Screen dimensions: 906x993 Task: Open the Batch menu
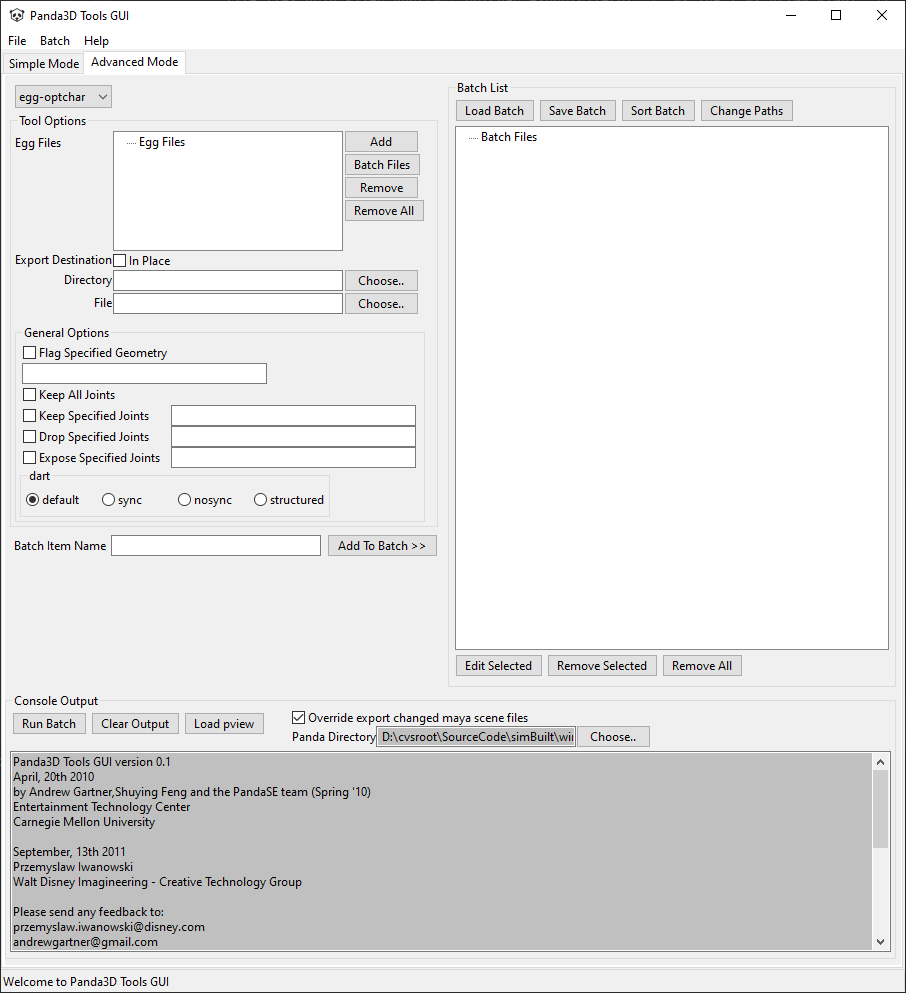55,41
